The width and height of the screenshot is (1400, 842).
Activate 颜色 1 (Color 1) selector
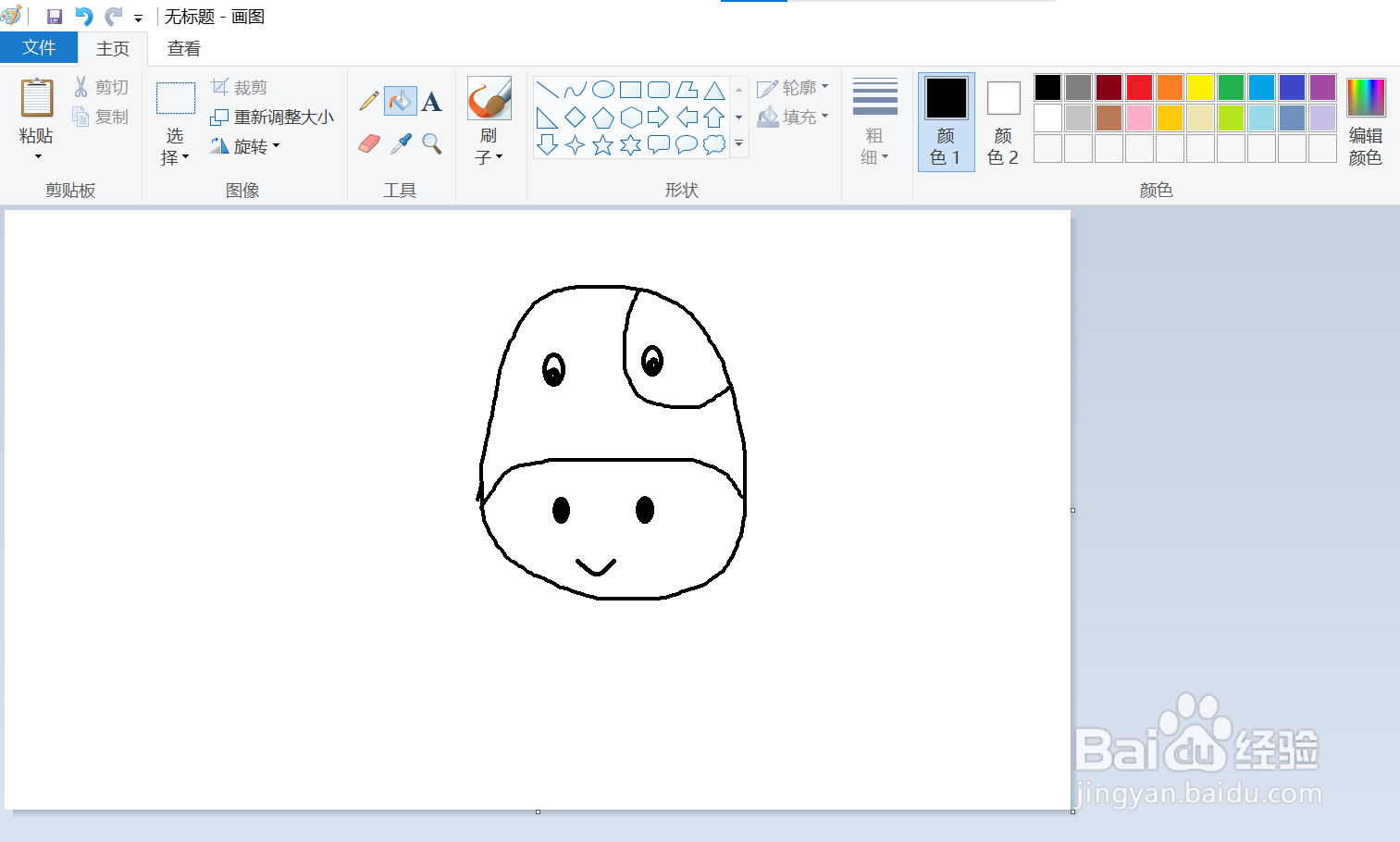(946, 122)
